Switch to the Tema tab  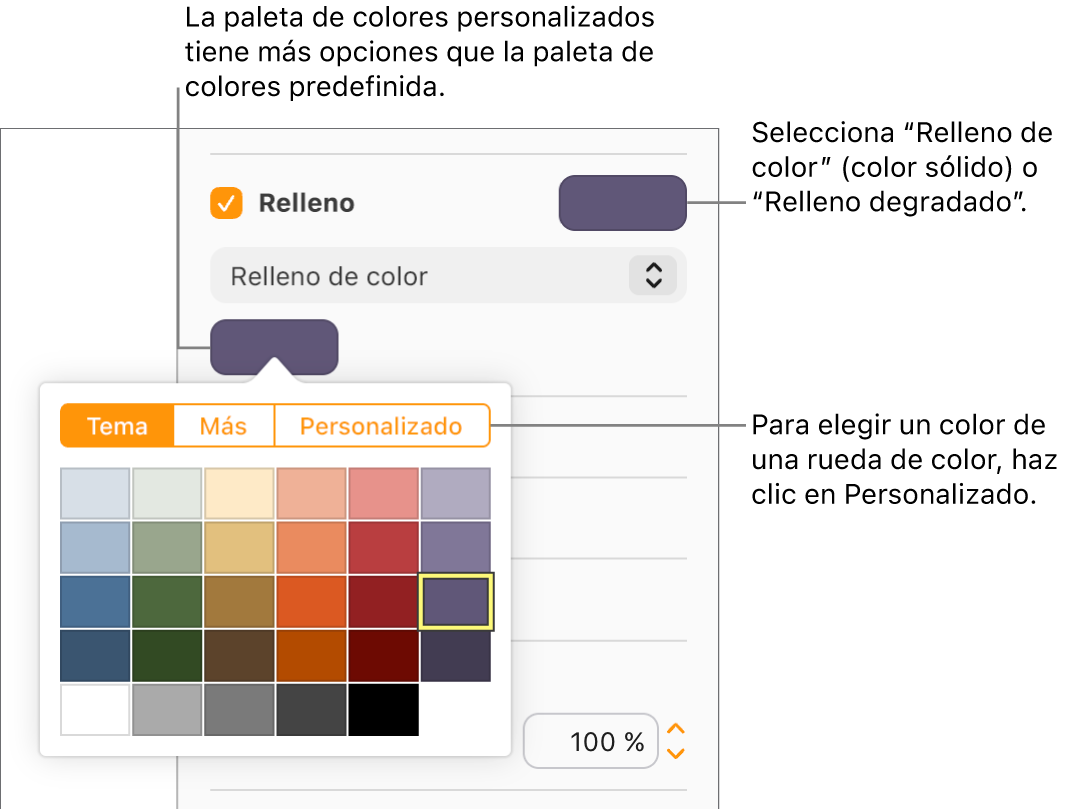pos(116,425)
